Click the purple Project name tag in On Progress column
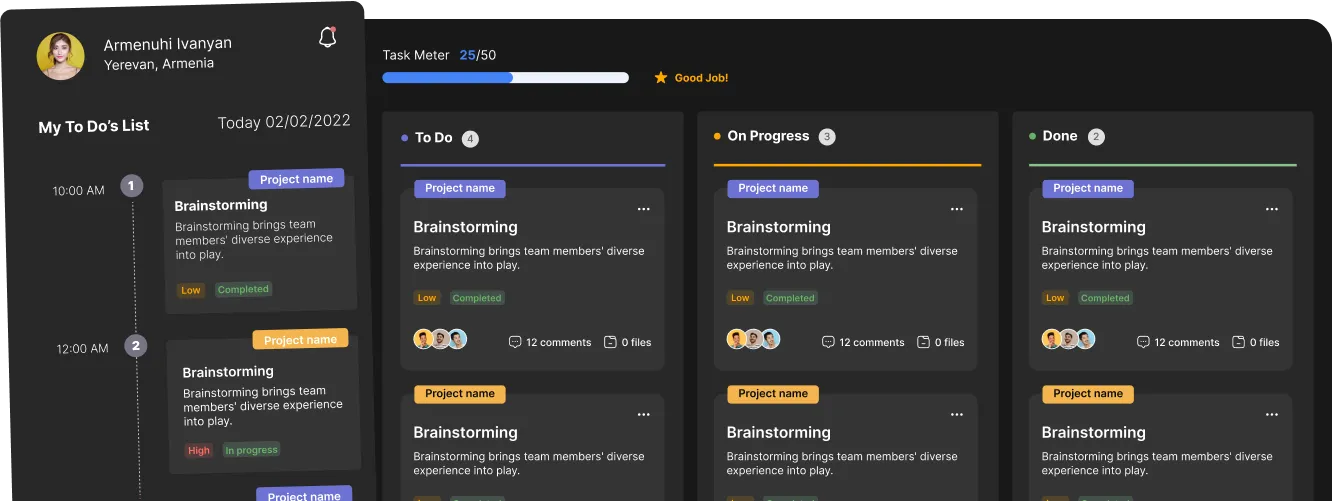 (x=773, y=188)
